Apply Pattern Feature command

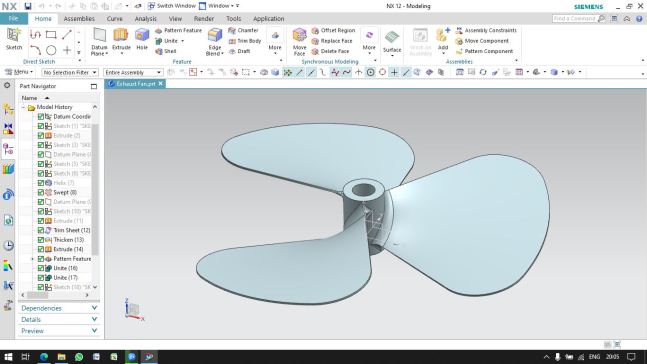[x=178, y=31]
